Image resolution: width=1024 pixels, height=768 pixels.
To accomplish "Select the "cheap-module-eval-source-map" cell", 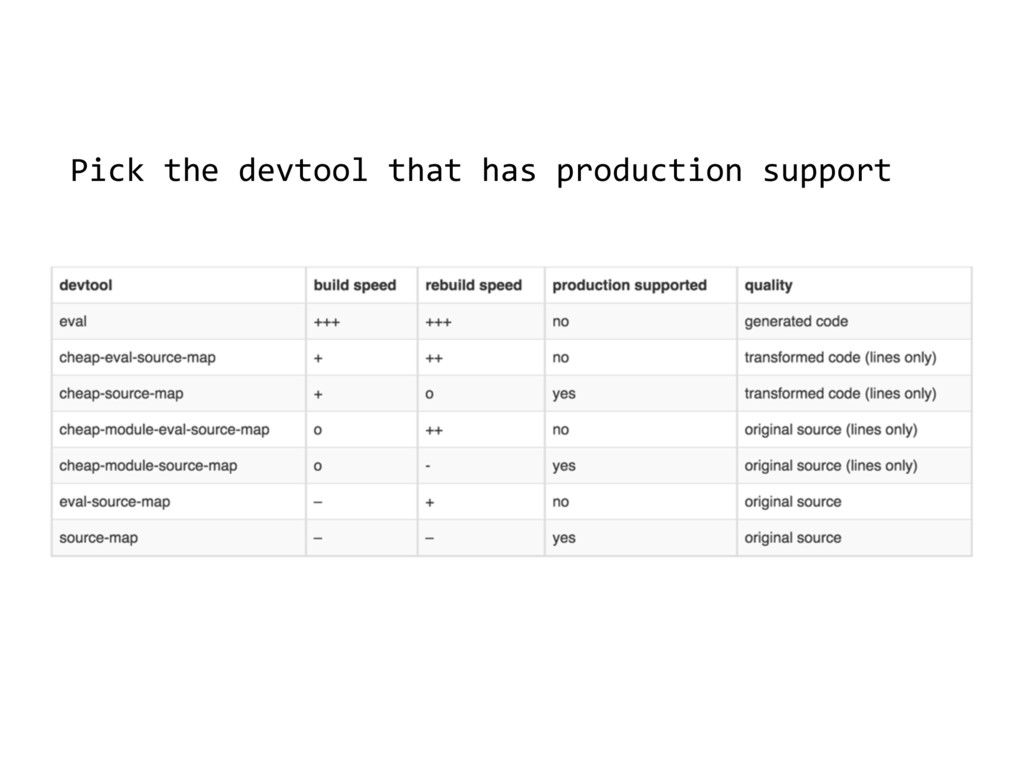I will point(164,430).
